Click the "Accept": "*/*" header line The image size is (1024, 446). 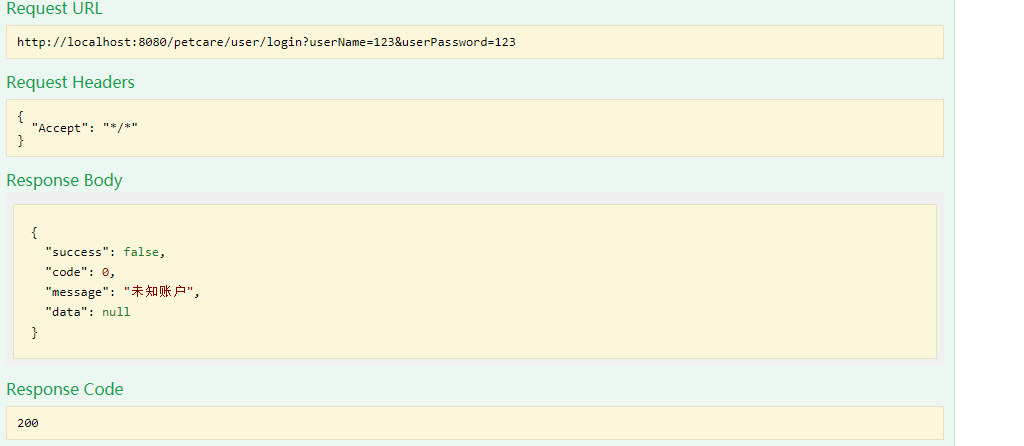[84, 128]
